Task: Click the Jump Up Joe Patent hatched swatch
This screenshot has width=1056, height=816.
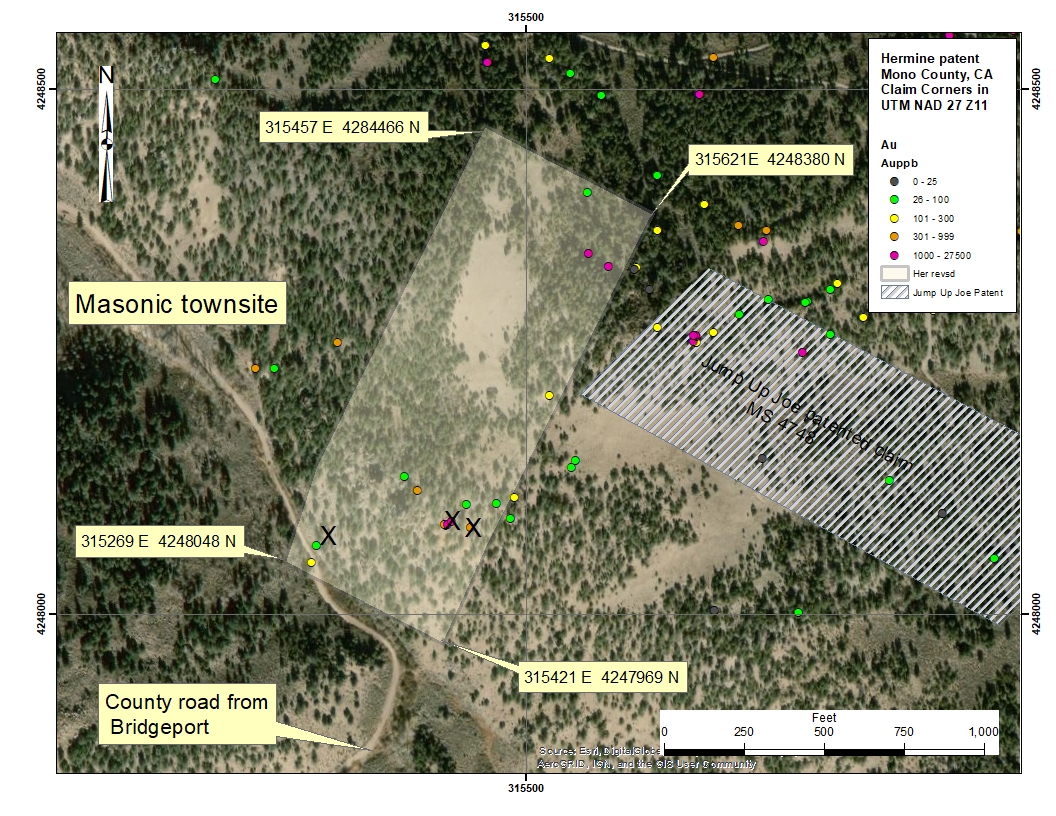Action: coord(893,293)
